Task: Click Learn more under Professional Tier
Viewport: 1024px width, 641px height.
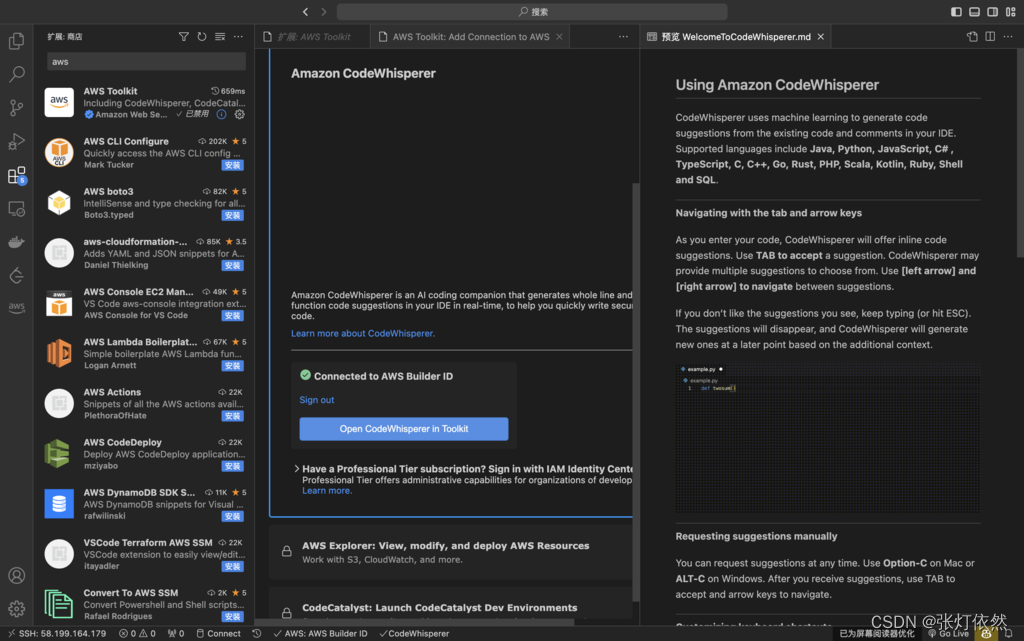Action: pyautogui.click(x=327, y=490)
